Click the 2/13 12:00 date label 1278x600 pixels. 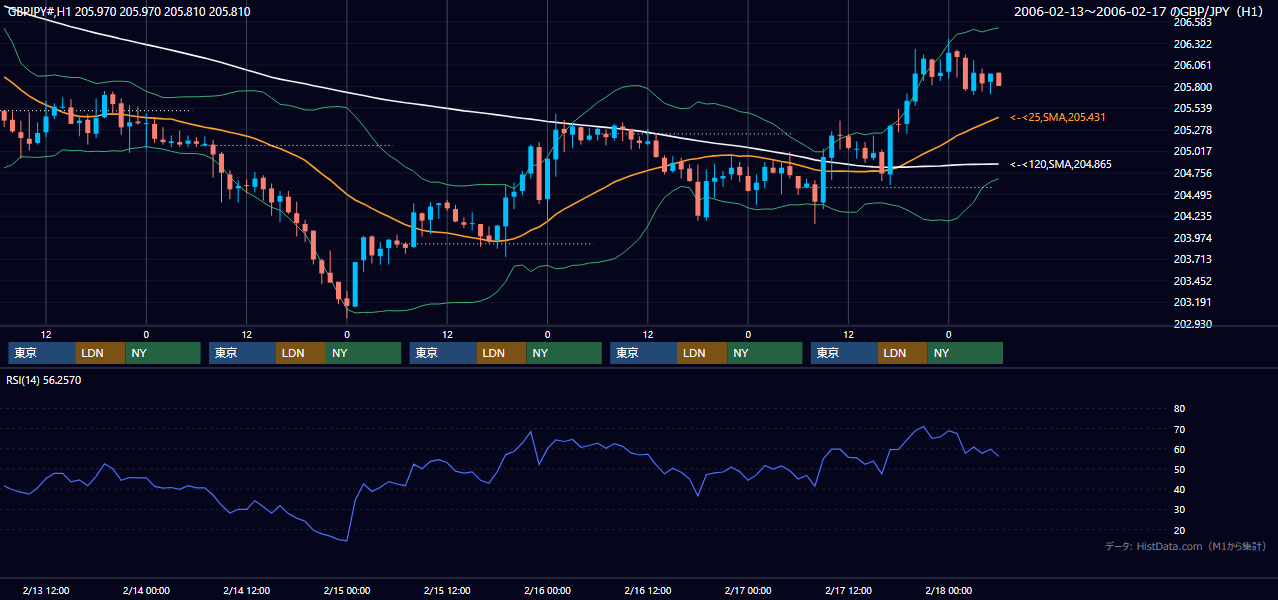(x=46, y=591)
